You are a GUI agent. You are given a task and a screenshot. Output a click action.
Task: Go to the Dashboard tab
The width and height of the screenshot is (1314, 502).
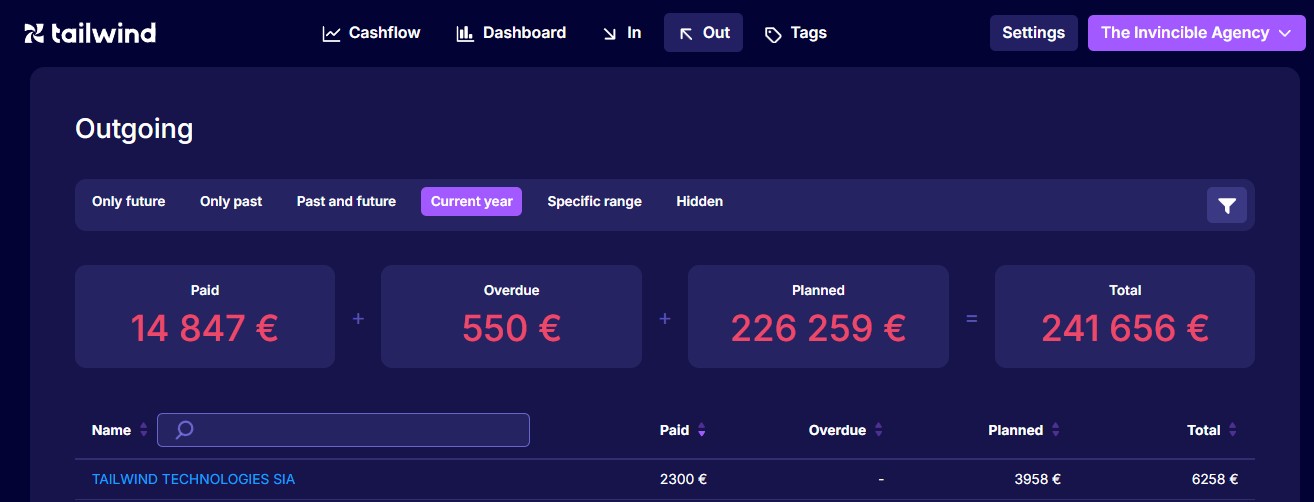coord(511,33)
